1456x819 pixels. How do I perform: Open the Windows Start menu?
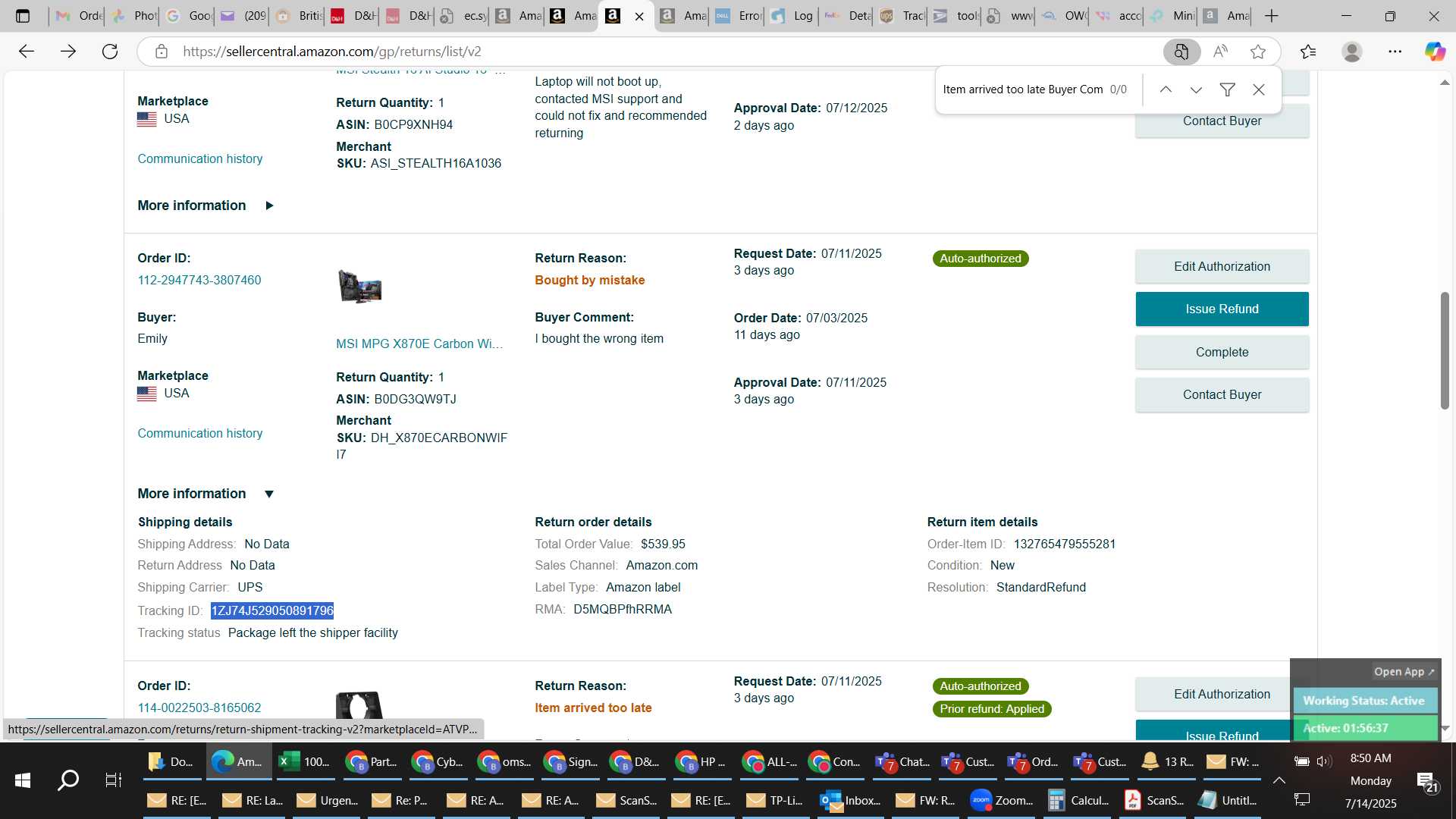tap(23, 780)
